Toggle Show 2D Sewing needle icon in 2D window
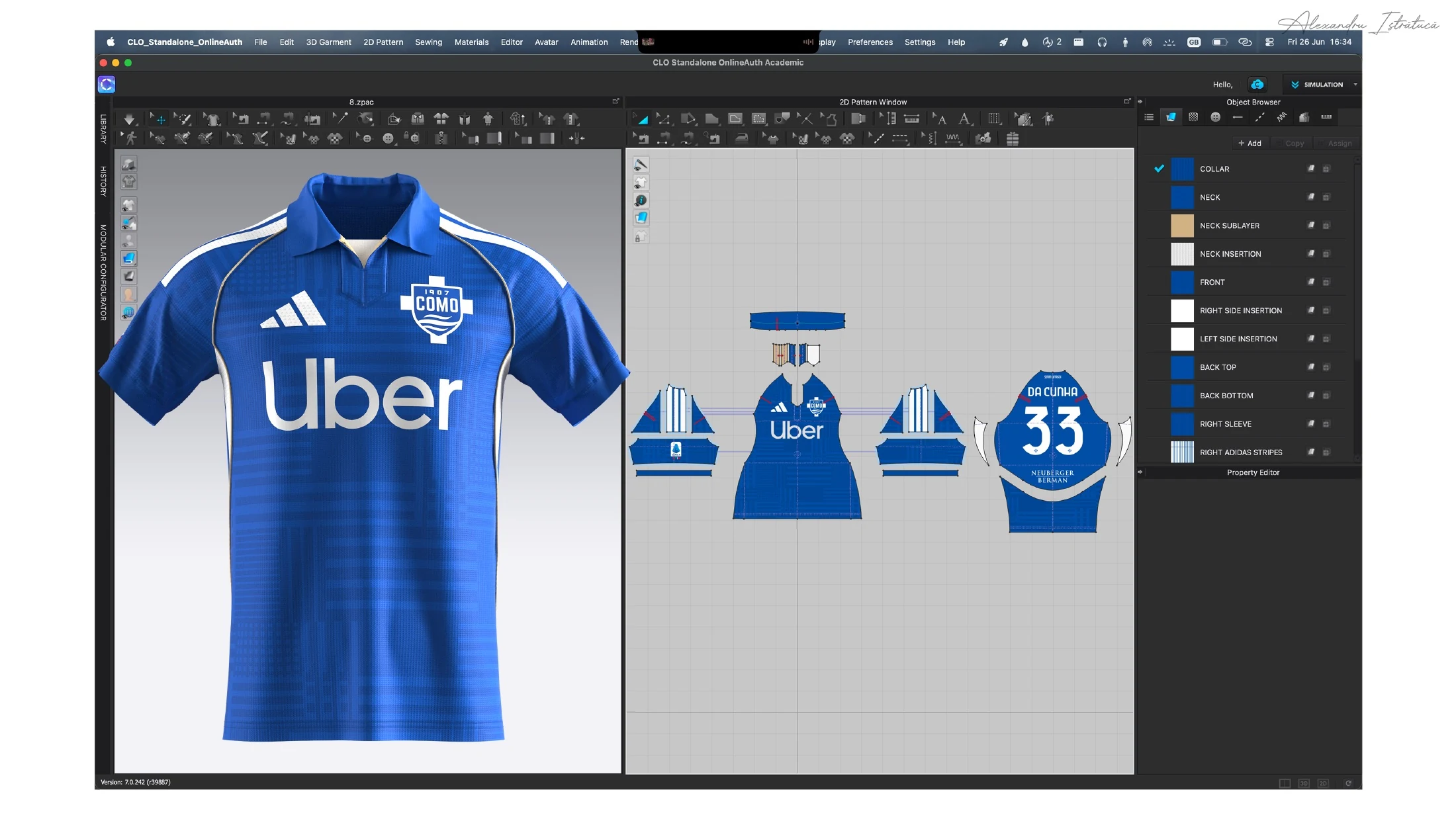The image size is (1456, 819). click(641, 164)
